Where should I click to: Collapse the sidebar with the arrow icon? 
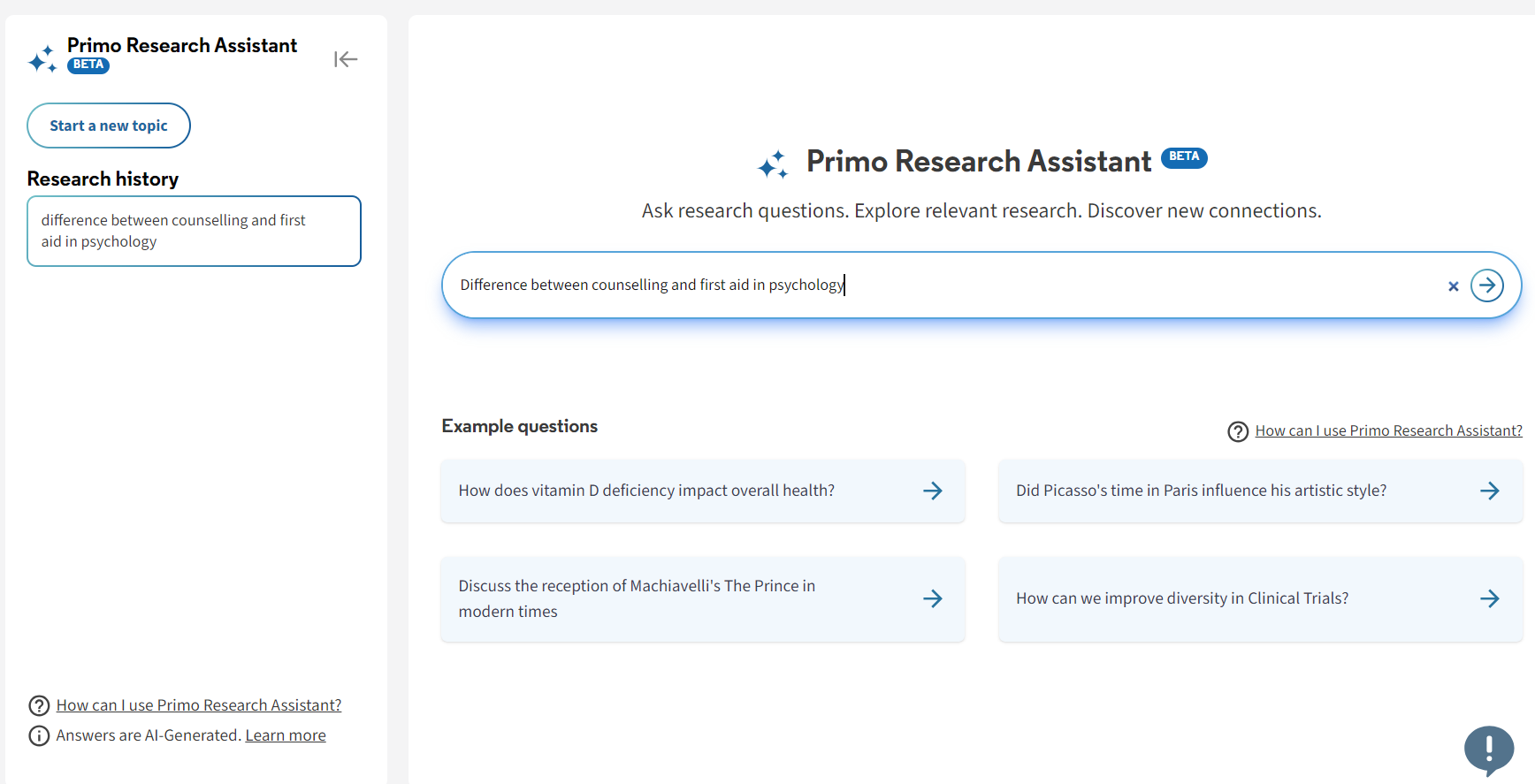pyautogui.click(x=345, y=59)
